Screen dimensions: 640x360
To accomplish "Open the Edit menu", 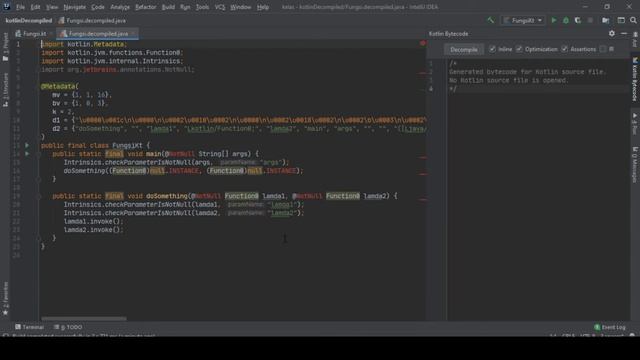I will click(36, 7).
